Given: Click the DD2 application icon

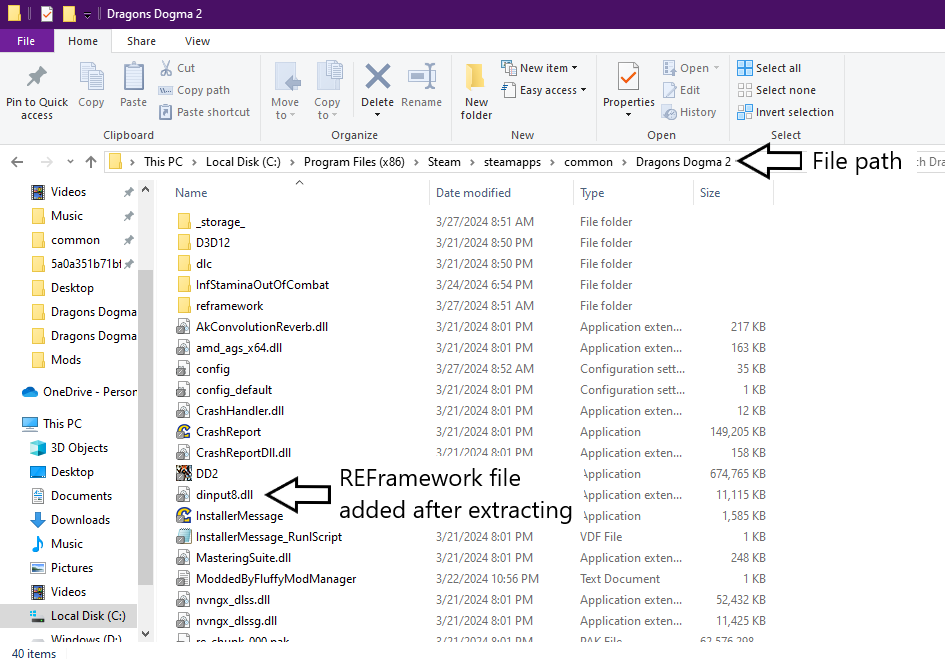Looking at the screenshot, I should (x=184, y=474).
